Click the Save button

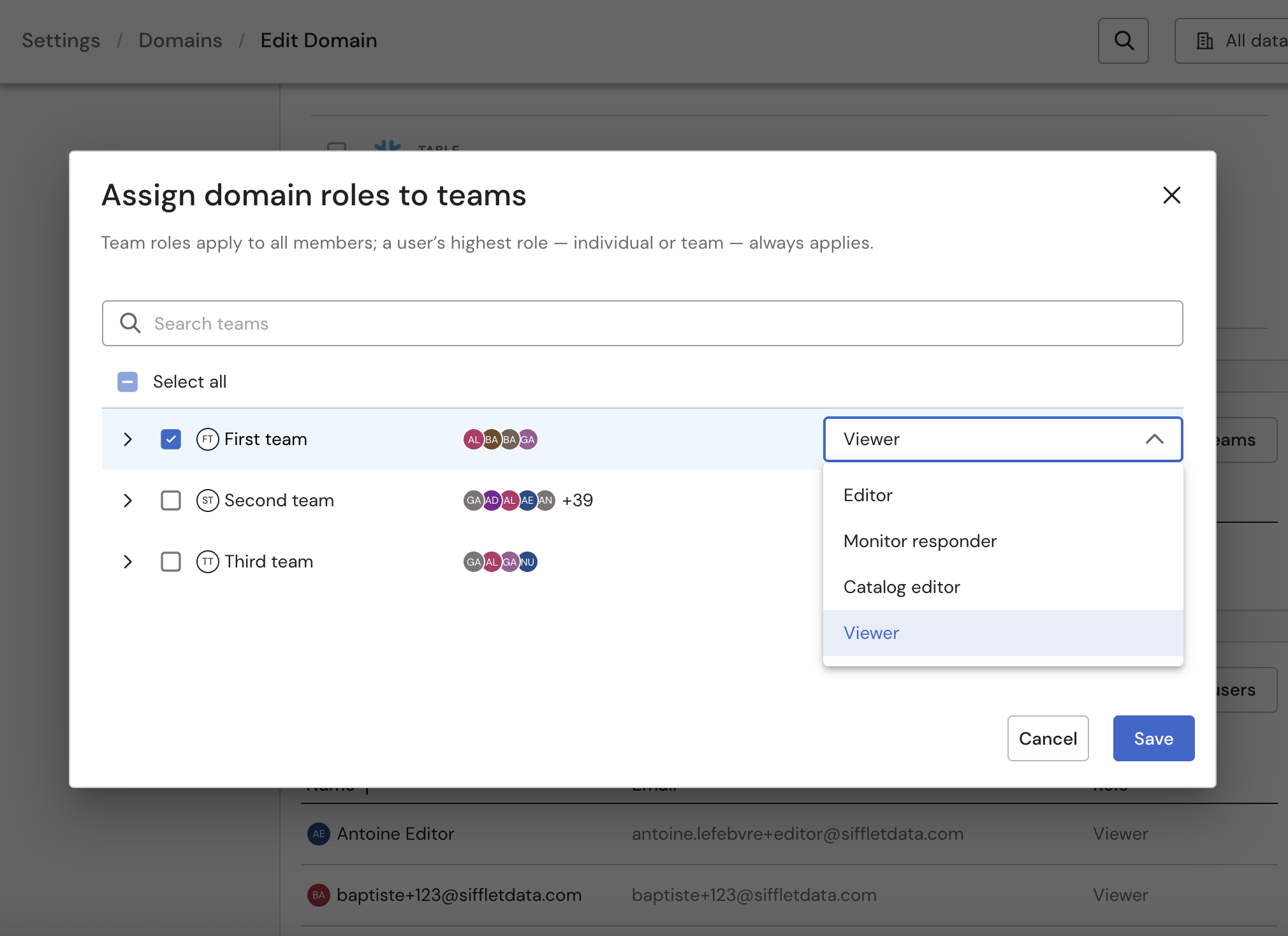click(1153, 738)
